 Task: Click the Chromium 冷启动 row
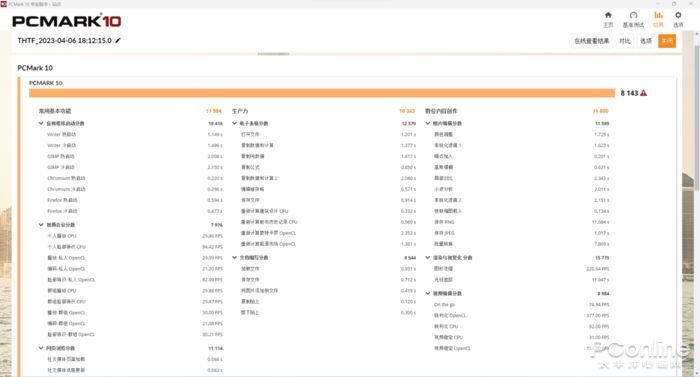135,189
